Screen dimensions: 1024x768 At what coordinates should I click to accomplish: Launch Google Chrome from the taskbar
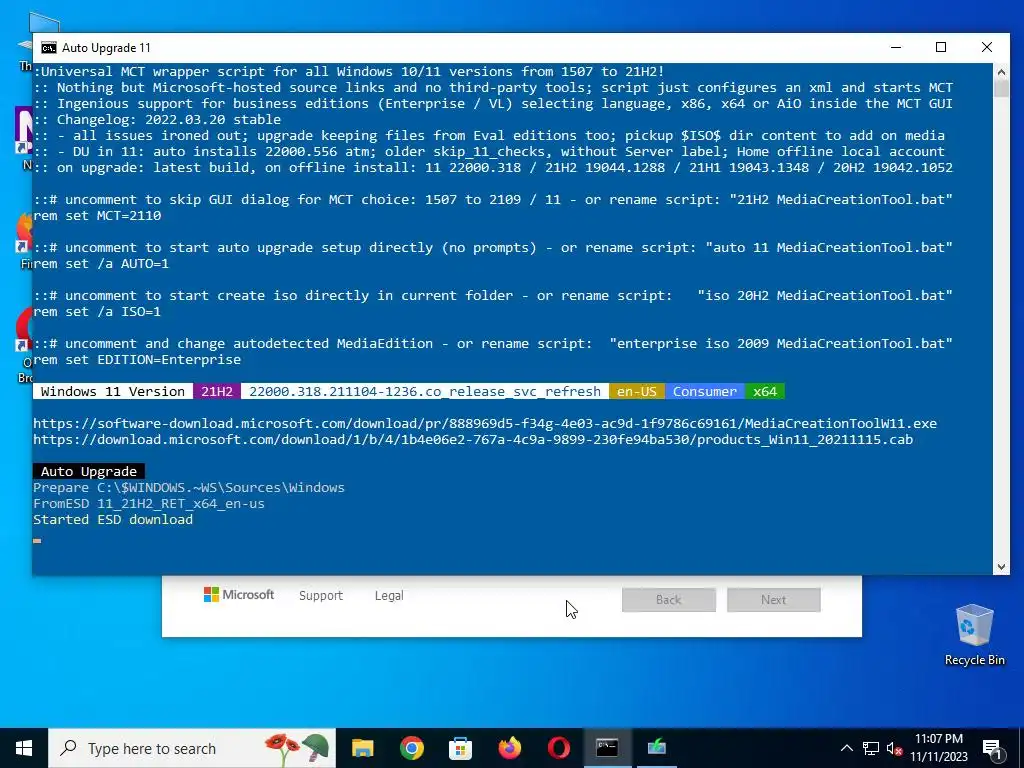pyautogui.click(x=411, y=748)
